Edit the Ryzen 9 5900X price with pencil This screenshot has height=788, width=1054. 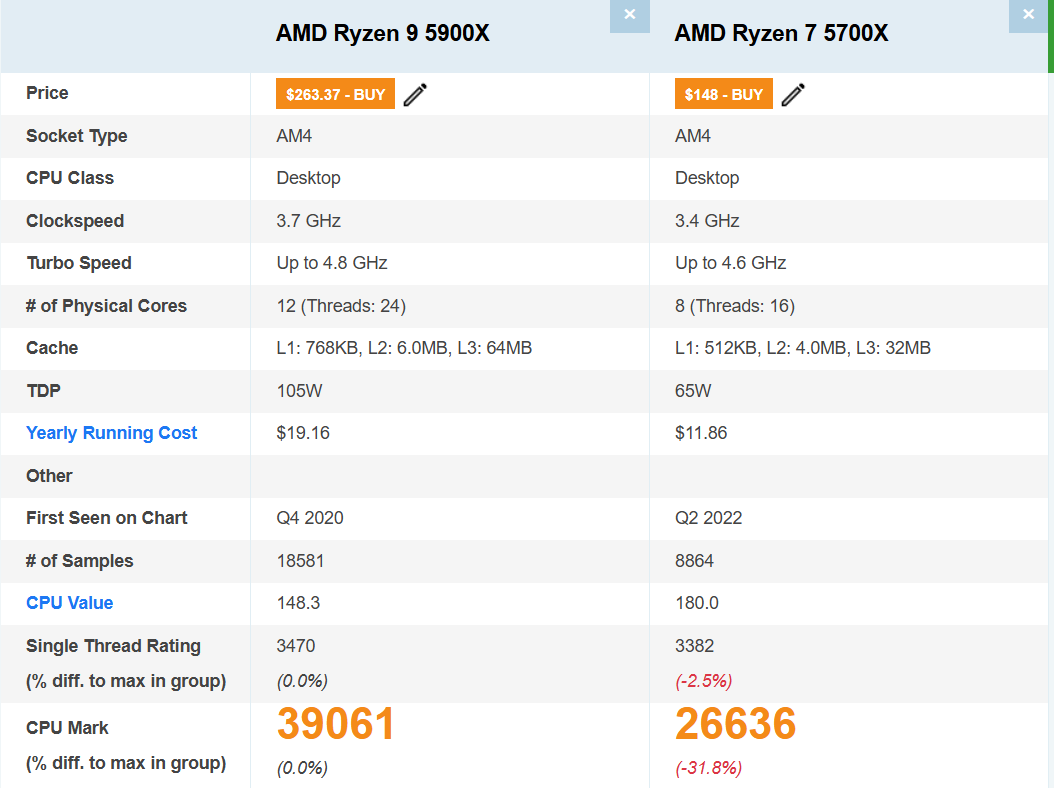point(415,94)
